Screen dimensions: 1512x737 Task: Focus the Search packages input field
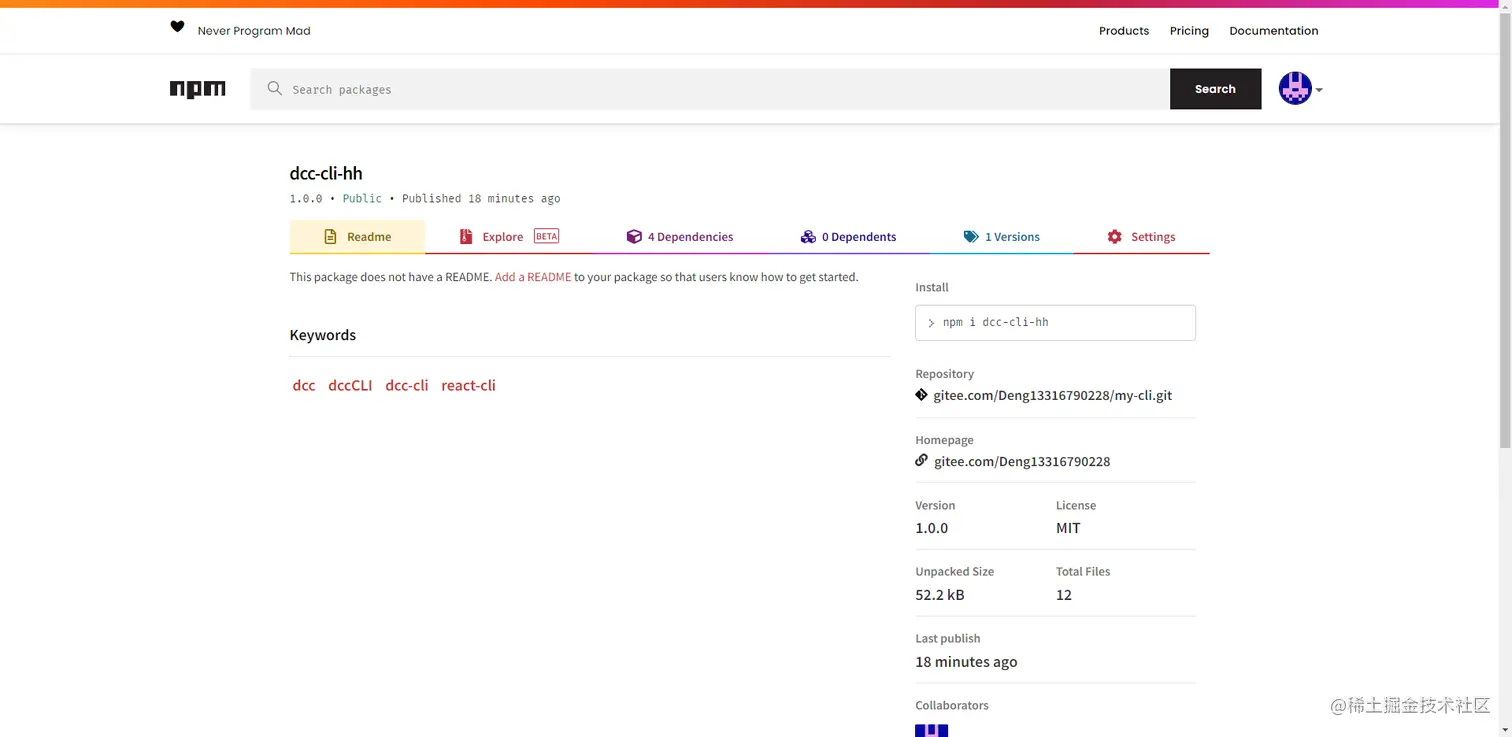[710, 89]
